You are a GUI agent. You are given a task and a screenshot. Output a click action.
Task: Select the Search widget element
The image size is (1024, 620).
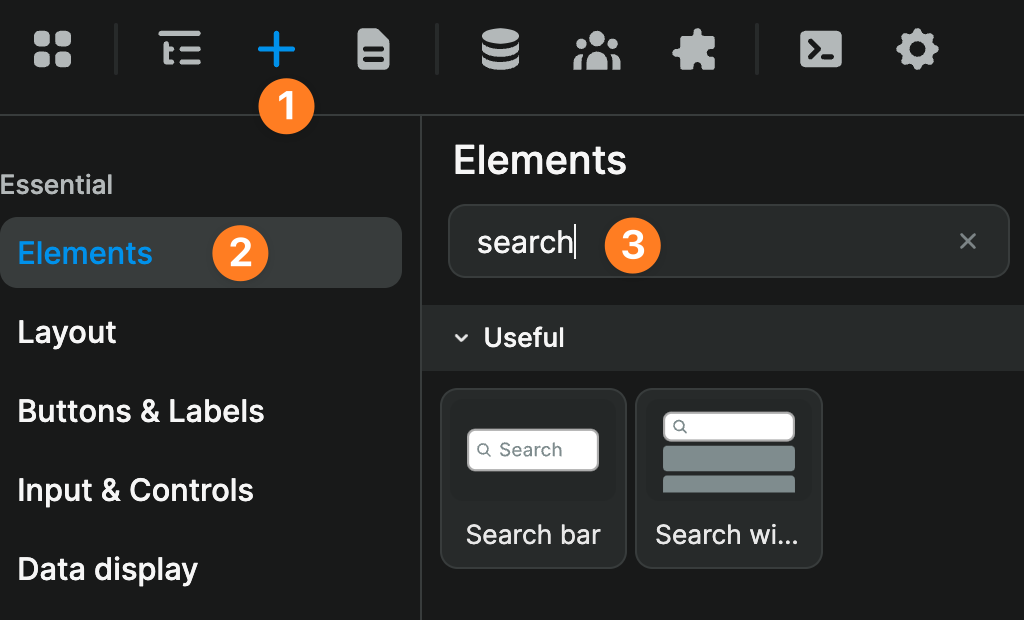tap(728, 479)
